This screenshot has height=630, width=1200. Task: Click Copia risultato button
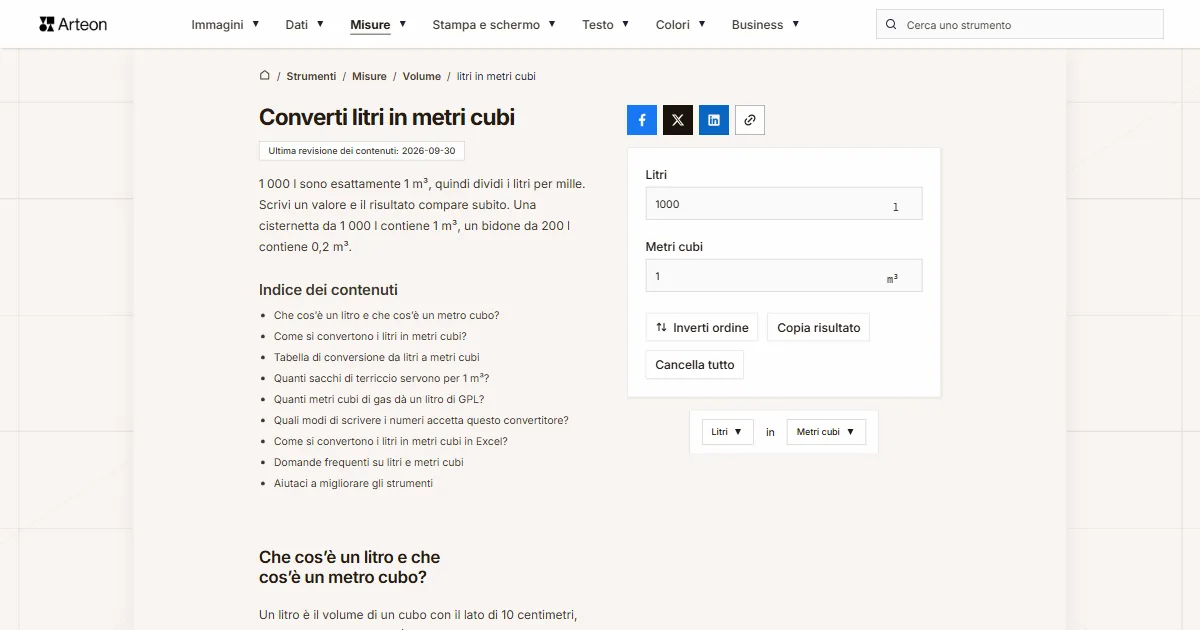(x=819, y=328)
